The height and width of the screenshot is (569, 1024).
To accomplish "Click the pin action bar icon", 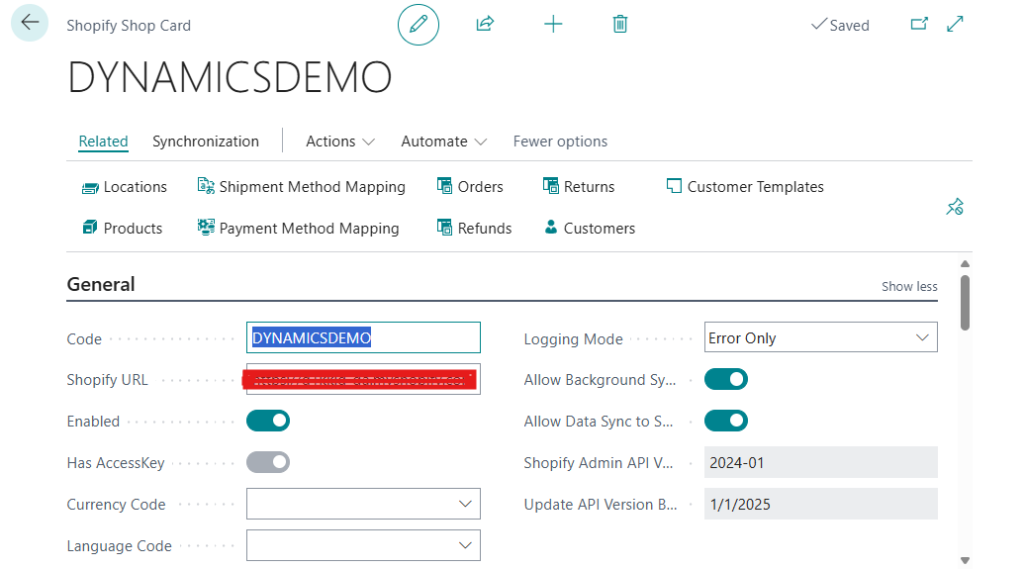I will (955, 207).
